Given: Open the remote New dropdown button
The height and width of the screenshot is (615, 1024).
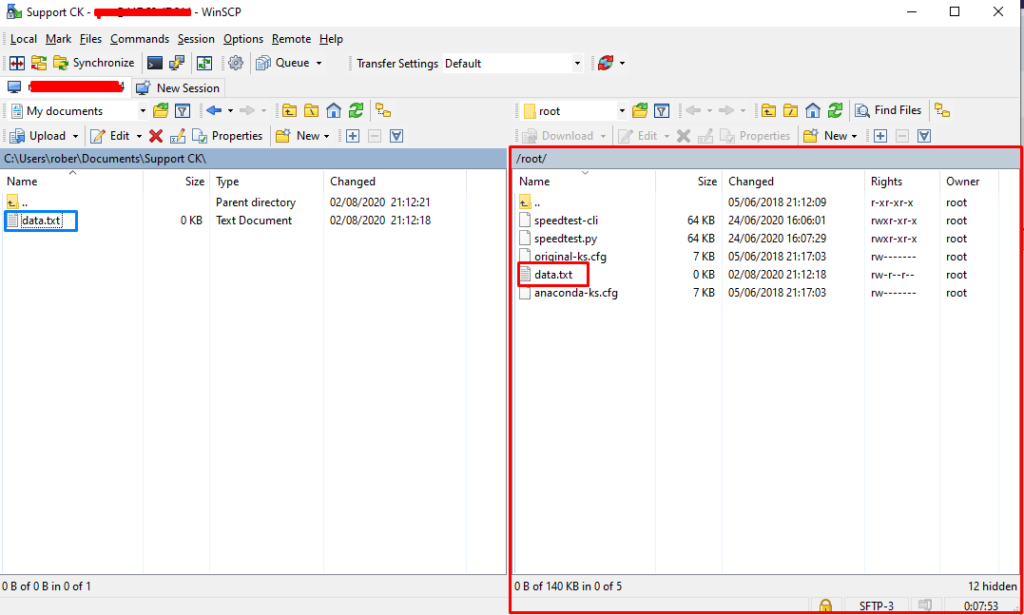Looking at the screenshot, I should [831, 136].
